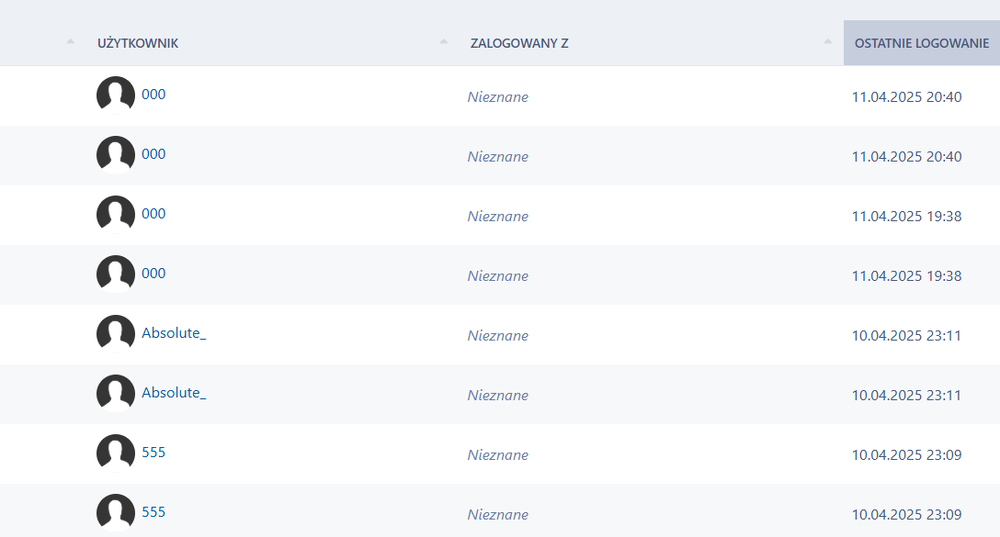Click the first 10.04.2025 23:11 login date
This screenshot has height=537, width=1000.
click(x=906, y=335)
